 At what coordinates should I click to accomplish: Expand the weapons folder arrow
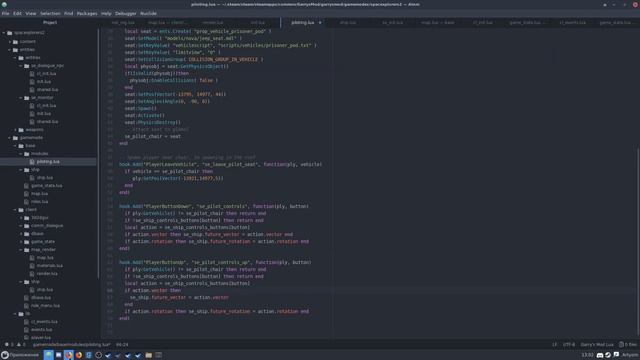[x=16, y=130]
